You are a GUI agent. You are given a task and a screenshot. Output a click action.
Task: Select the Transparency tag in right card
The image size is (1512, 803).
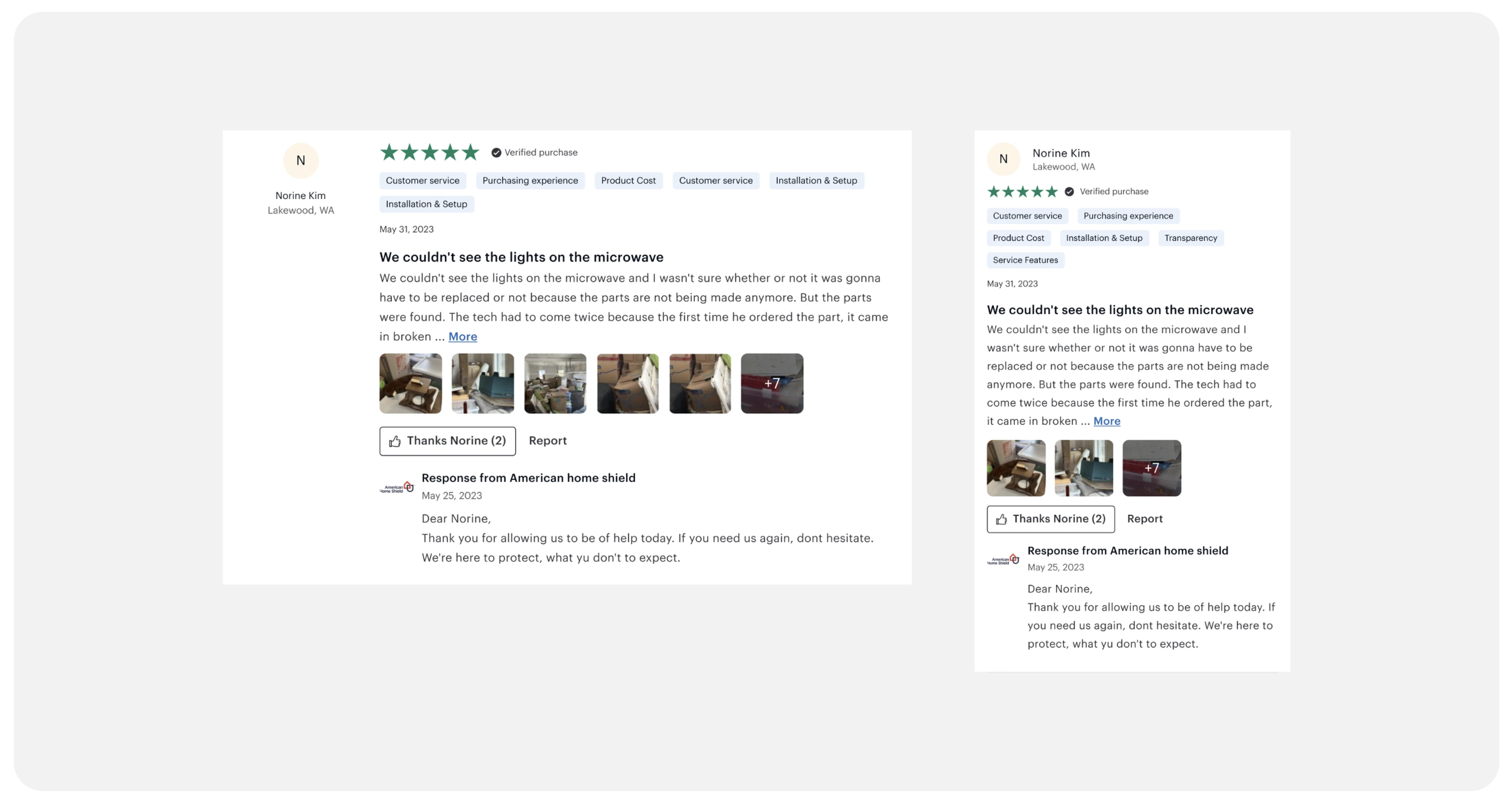[x=1190, y=238]
